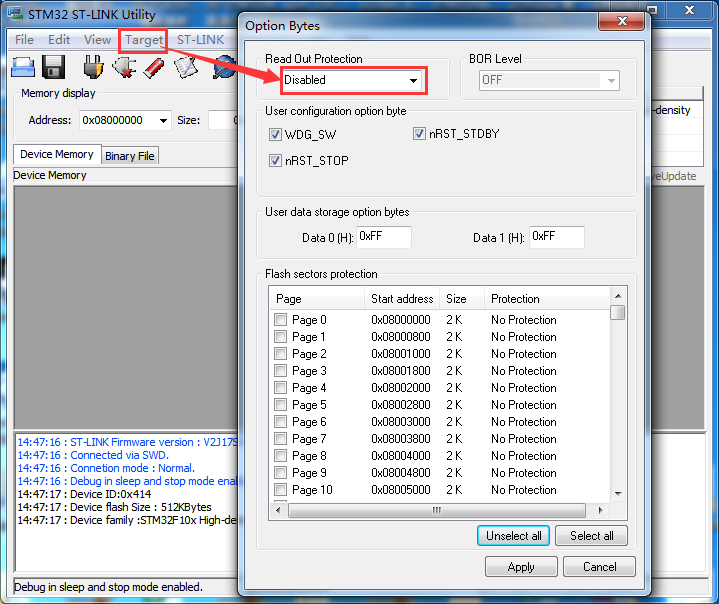Click the 0x08005000 start address cell
719x604 pixels.
(401, 490)
